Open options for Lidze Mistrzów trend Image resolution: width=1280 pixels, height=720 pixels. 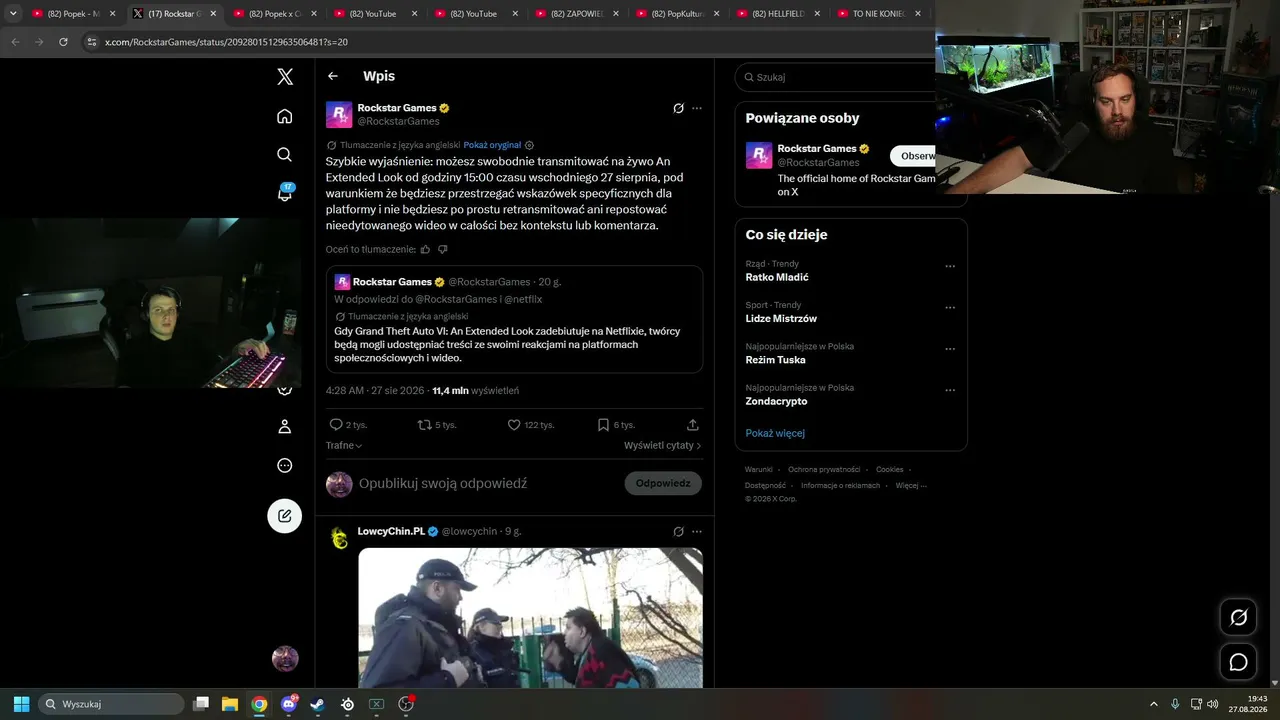[950, 308]
